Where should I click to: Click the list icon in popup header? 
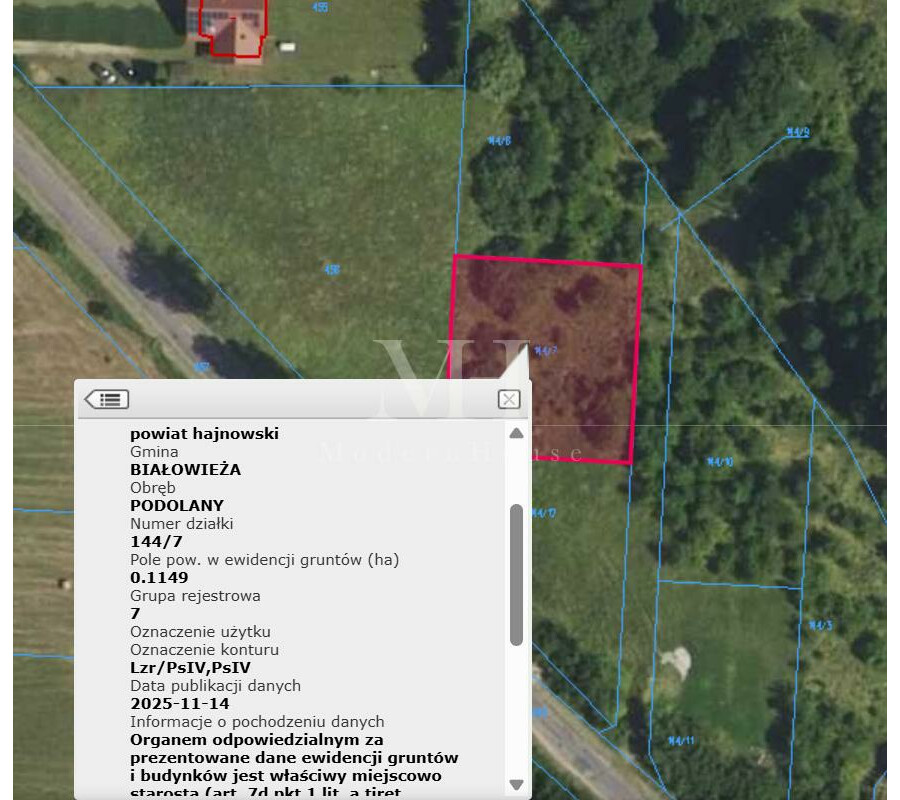(x=108, y=399)
